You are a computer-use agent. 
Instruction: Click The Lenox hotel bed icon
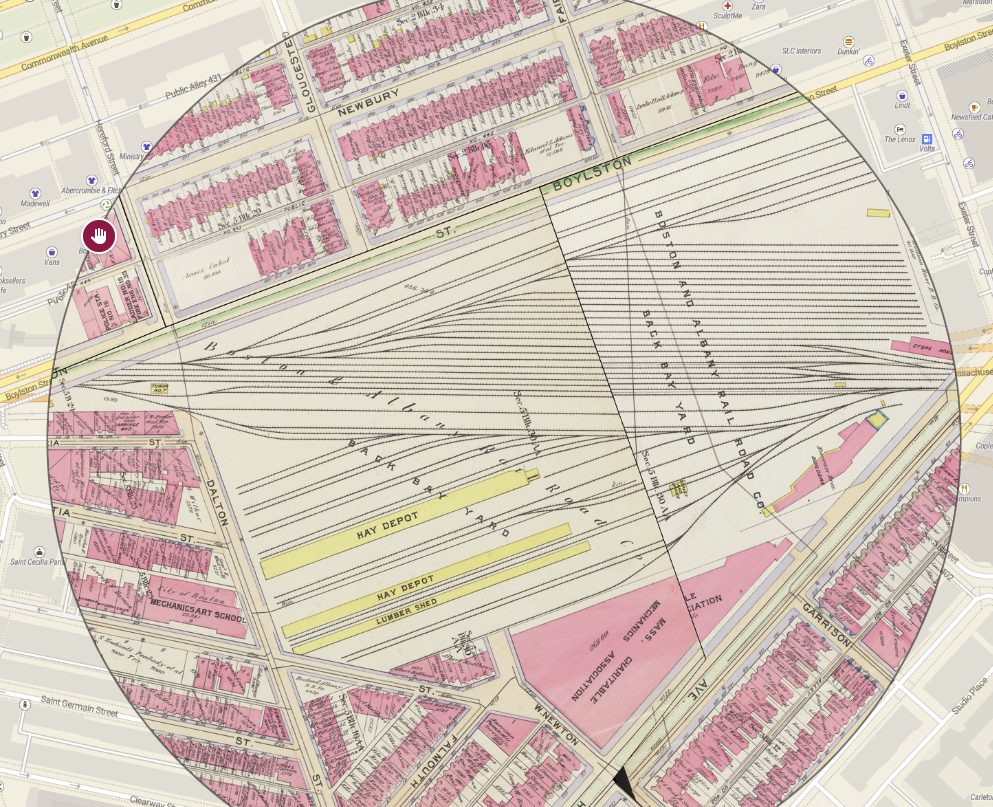tap(900, 130)
